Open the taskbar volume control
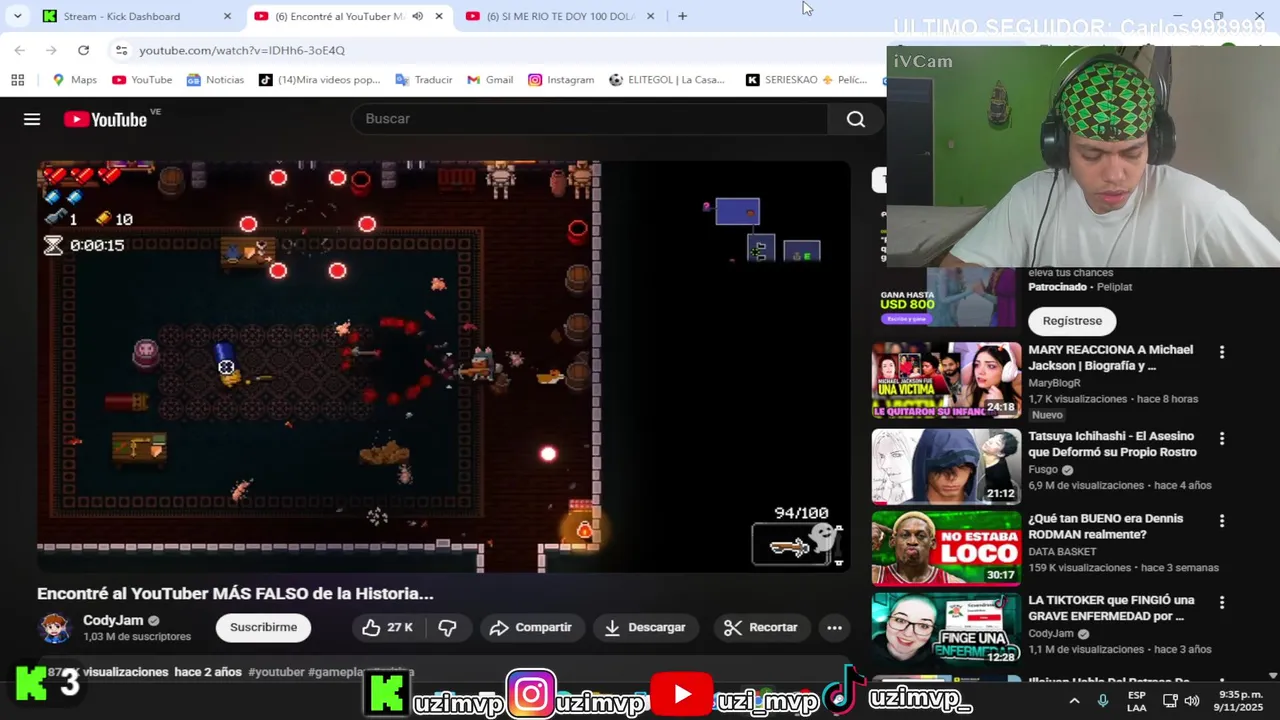Viewport: 1280px width, 720px height. click(x=1192, y=701)
